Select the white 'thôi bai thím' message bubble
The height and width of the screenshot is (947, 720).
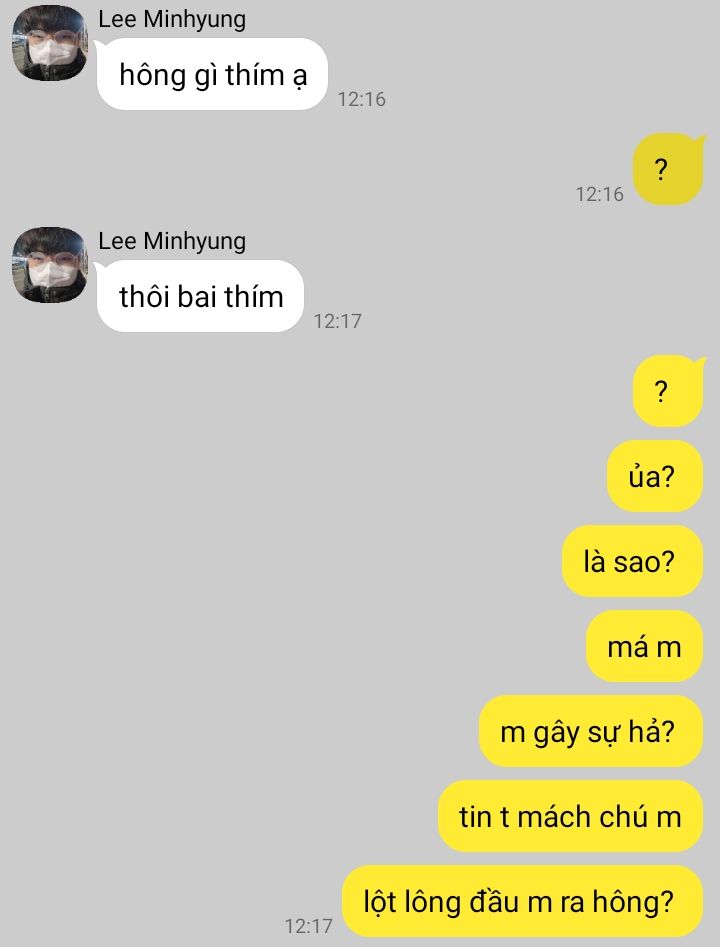200,296
